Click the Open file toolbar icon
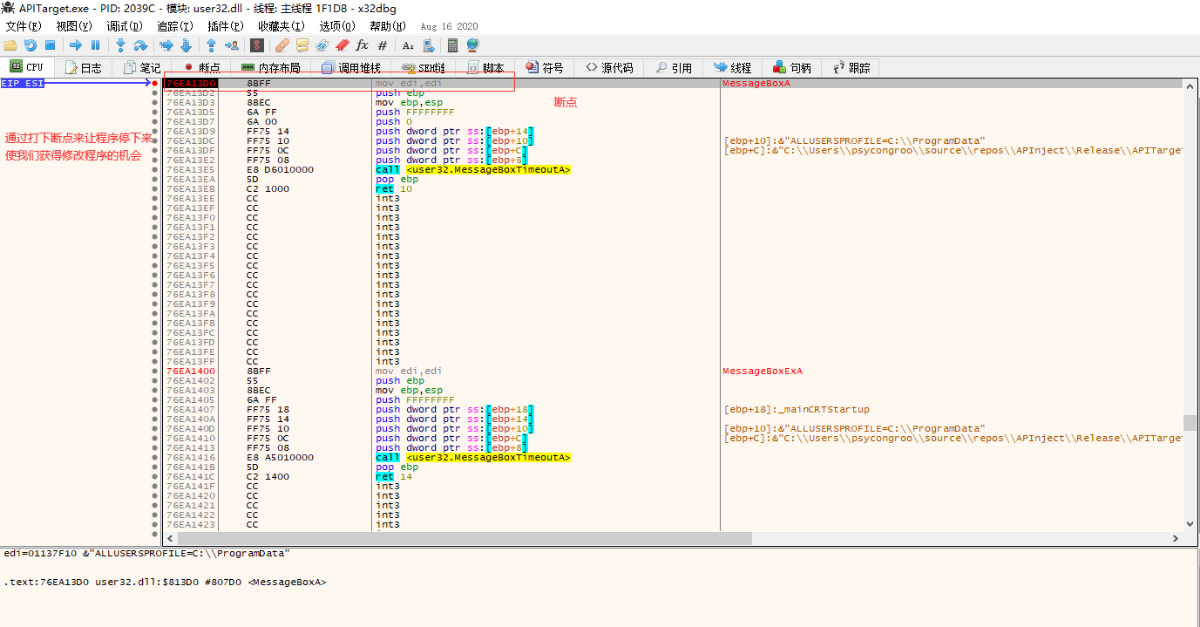 [10, 45]
